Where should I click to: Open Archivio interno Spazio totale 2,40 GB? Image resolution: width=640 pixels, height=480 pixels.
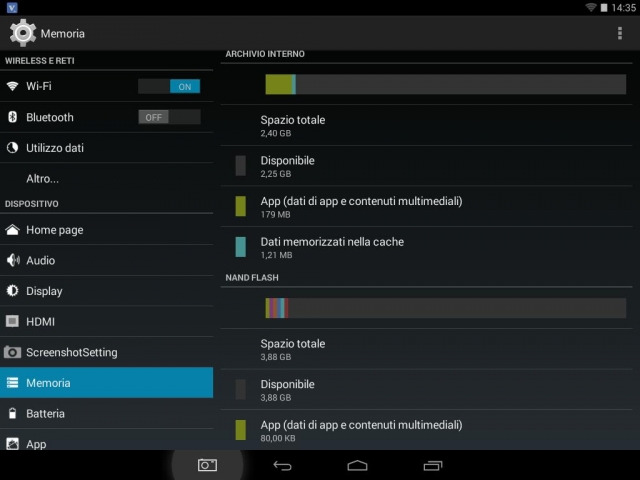tap(427, 126)
